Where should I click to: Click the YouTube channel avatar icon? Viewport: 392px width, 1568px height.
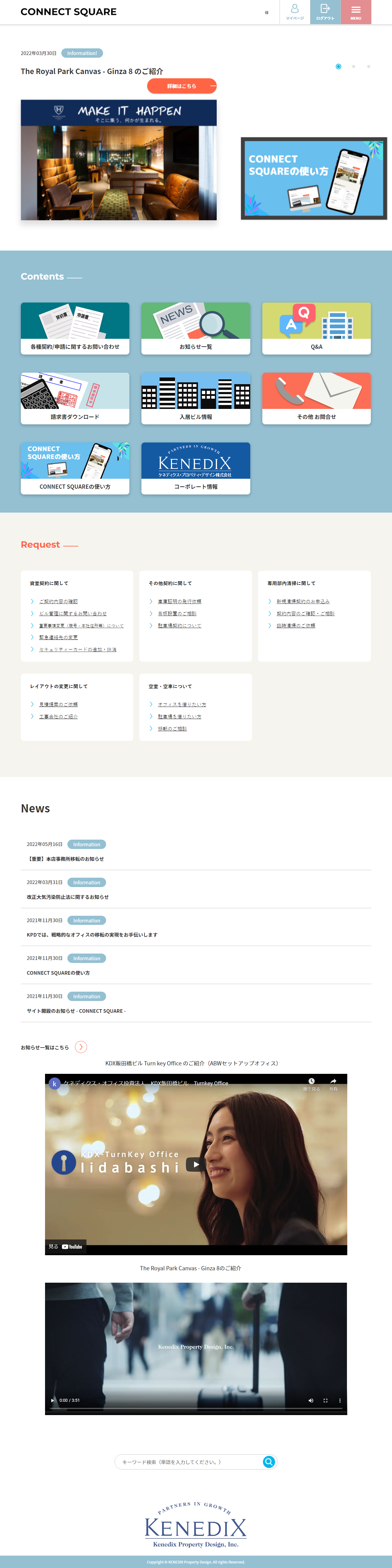tap(54, 1084)
